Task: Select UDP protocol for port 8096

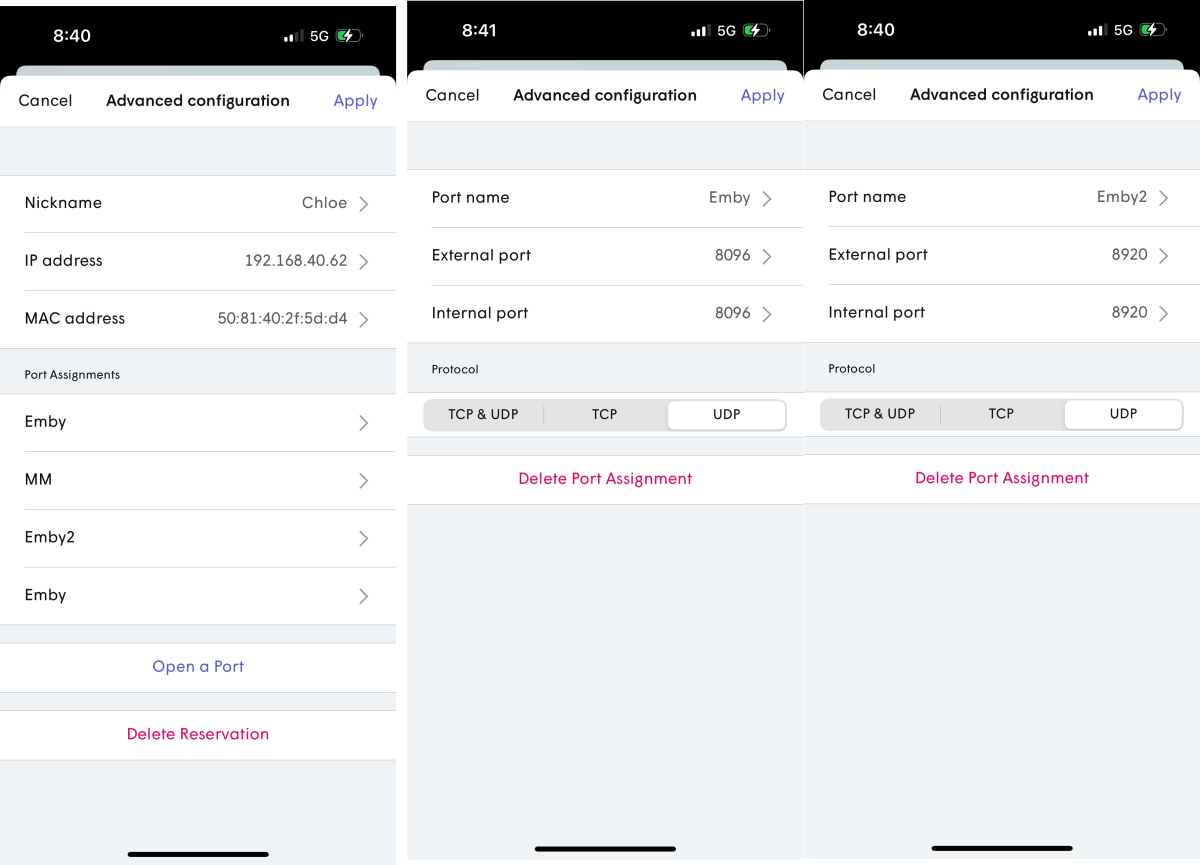Action: coord(727,415)
